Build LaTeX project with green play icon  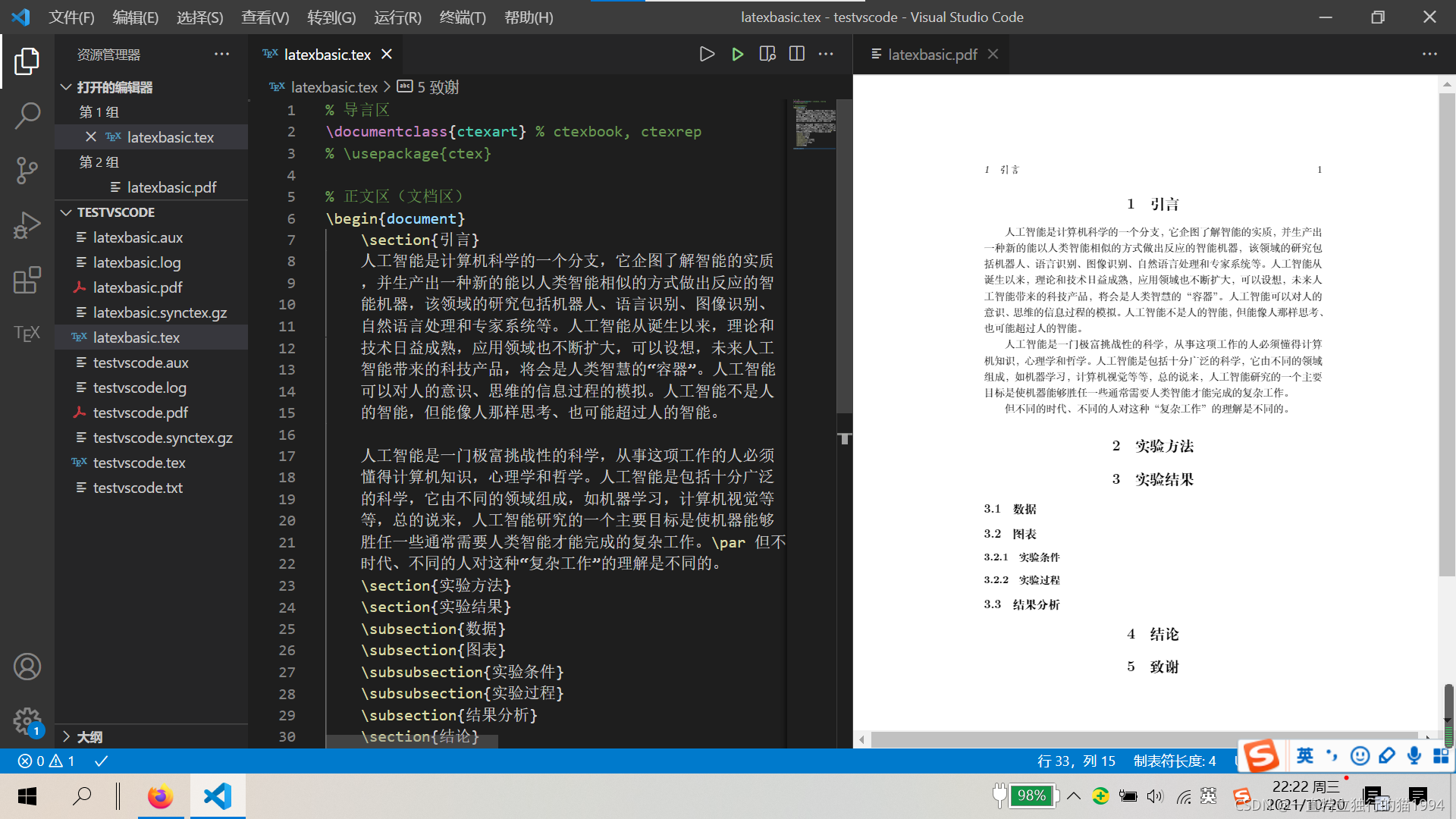(x=737, y=54)
